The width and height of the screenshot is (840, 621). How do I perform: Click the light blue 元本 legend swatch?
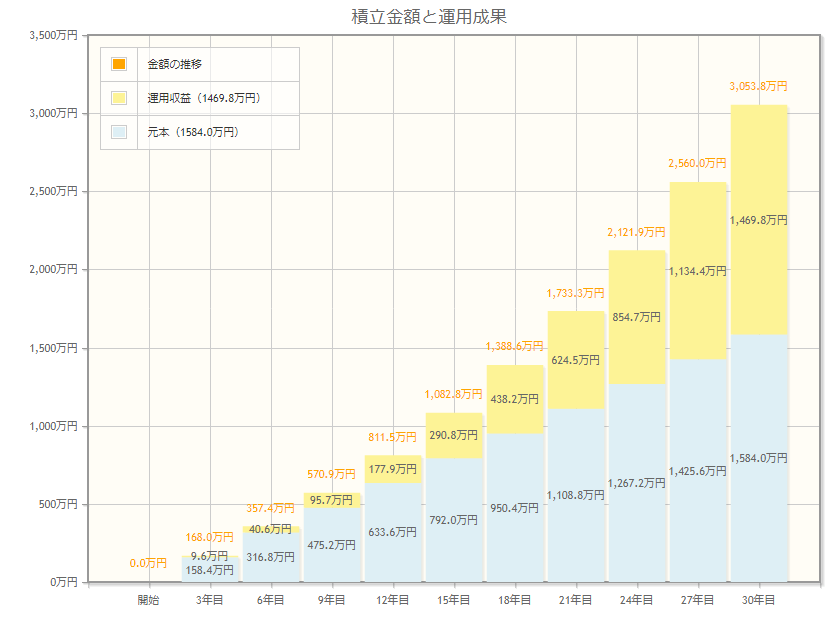[x=119, y=132]
